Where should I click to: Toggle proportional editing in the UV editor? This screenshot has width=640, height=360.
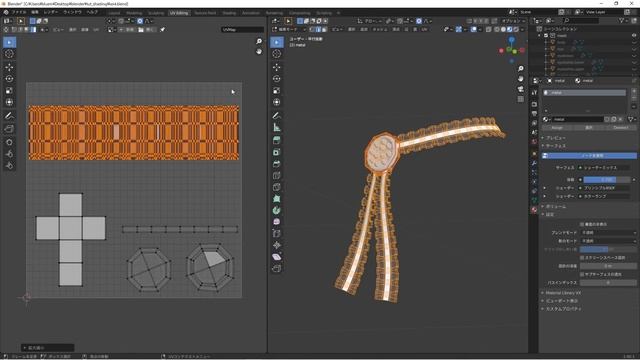(x=140, y=21)
